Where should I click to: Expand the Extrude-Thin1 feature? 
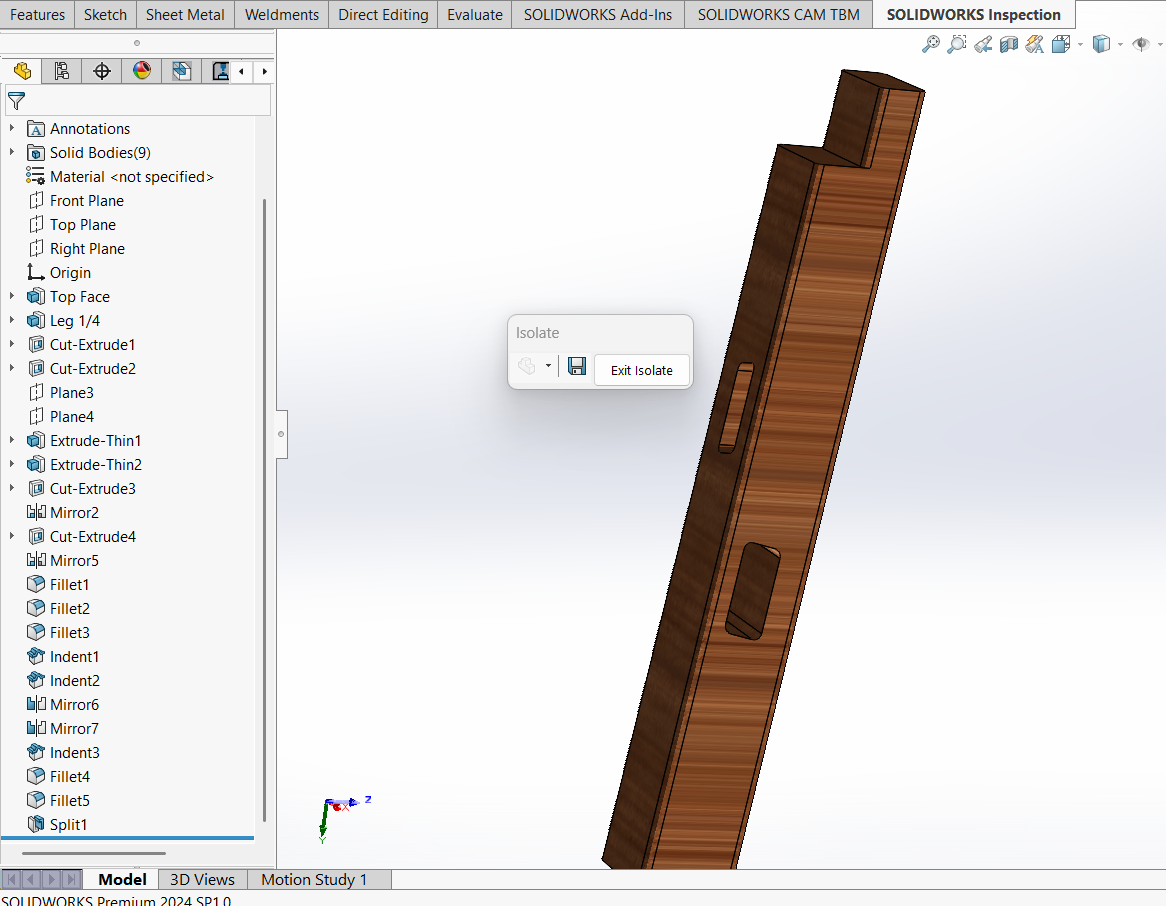[x=12, y=440]
